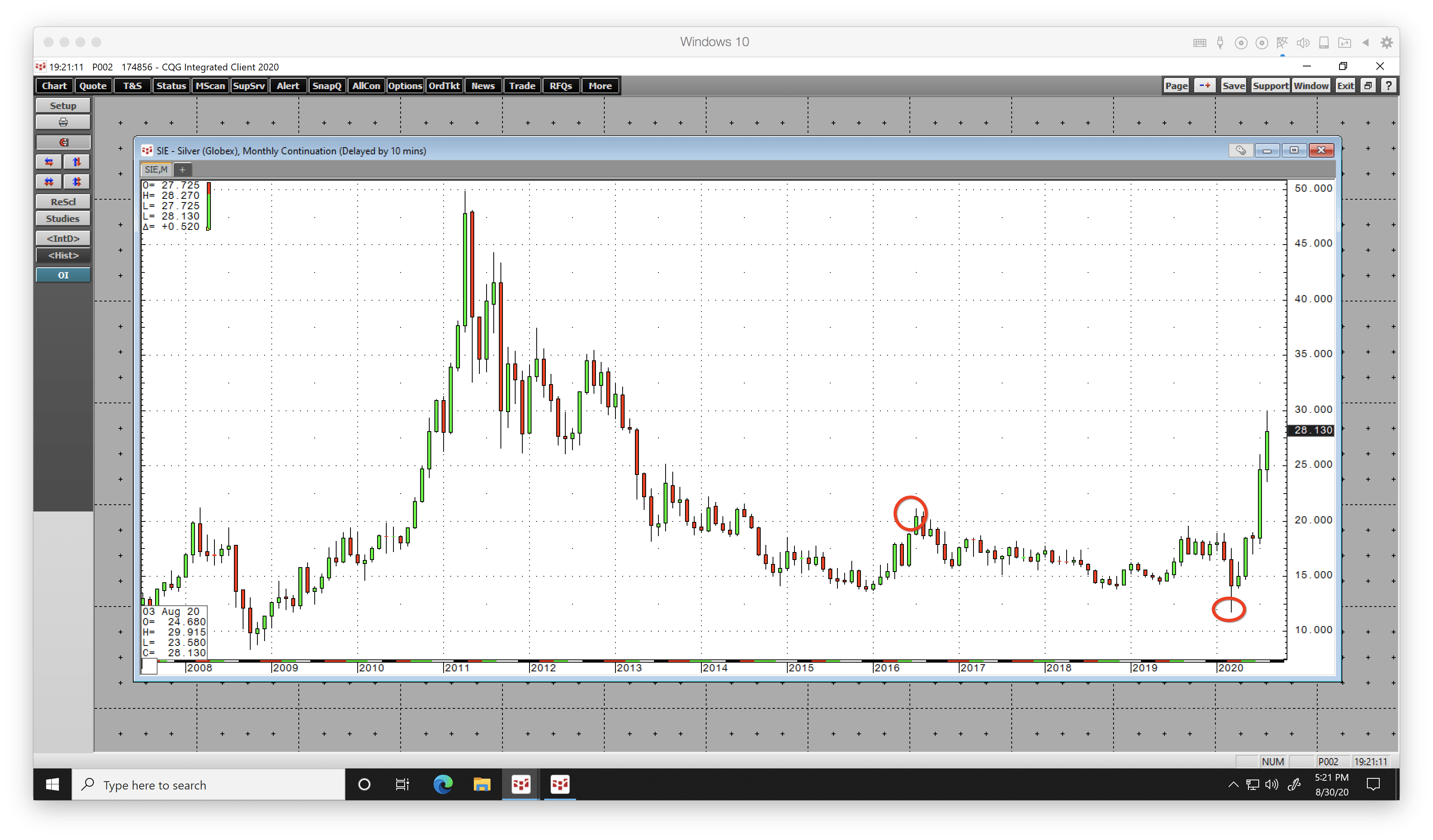Click the speaker sound icon in VM title bar
The image size is (1433, 840).
click(1303, 43)
